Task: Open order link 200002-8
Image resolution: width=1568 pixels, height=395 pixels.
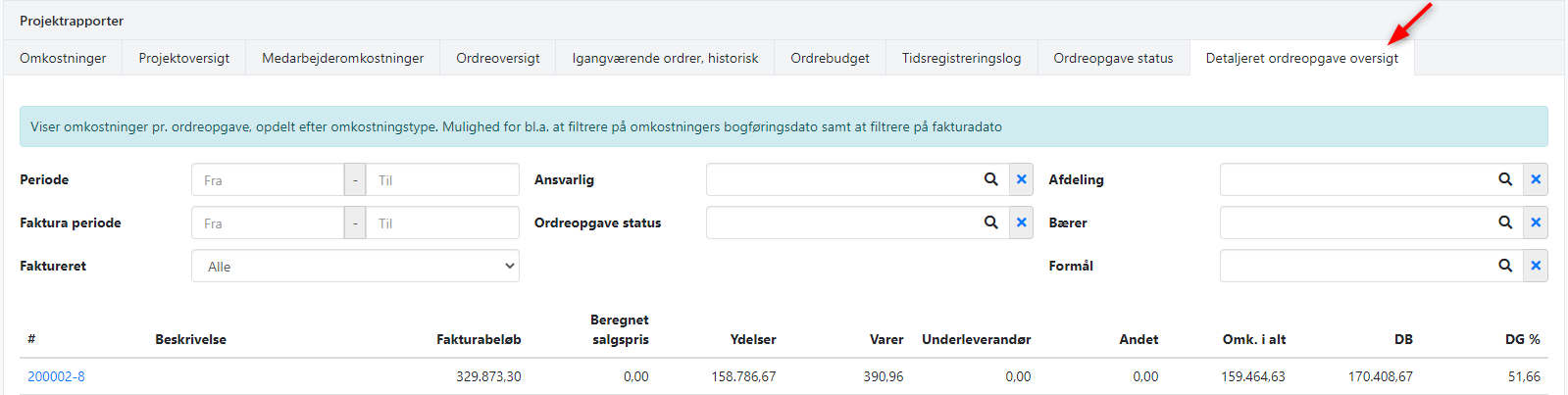Action: pos(56,376)
